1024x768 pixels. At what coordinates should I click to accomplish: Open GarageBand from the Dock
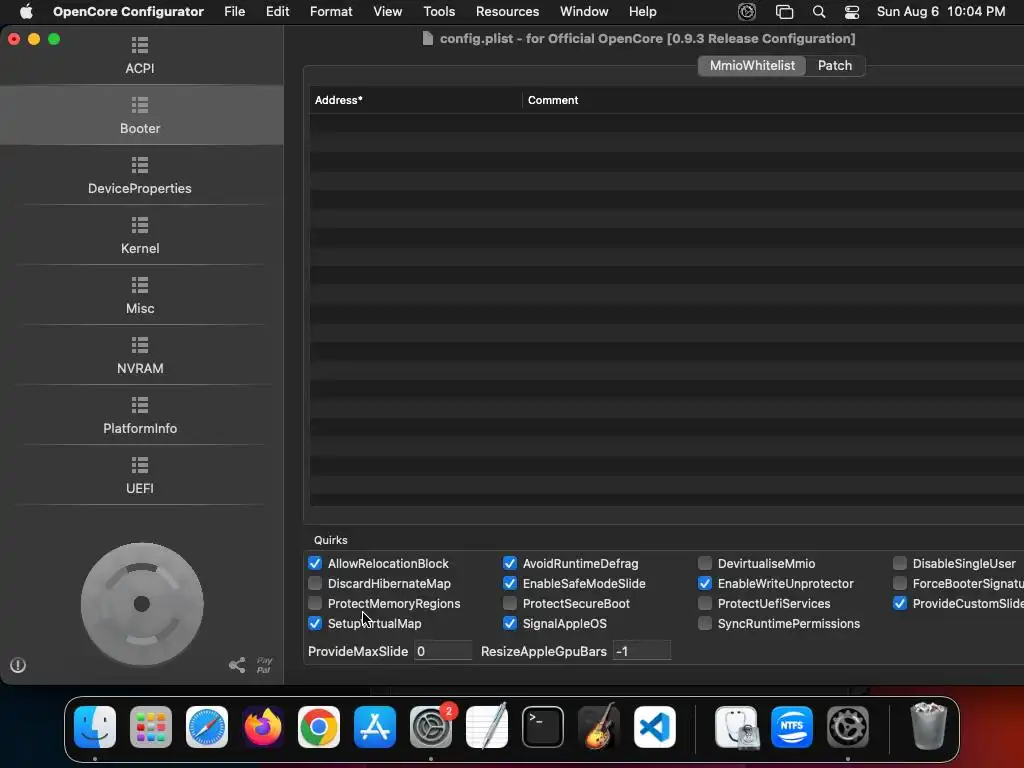tap(599, 727)
